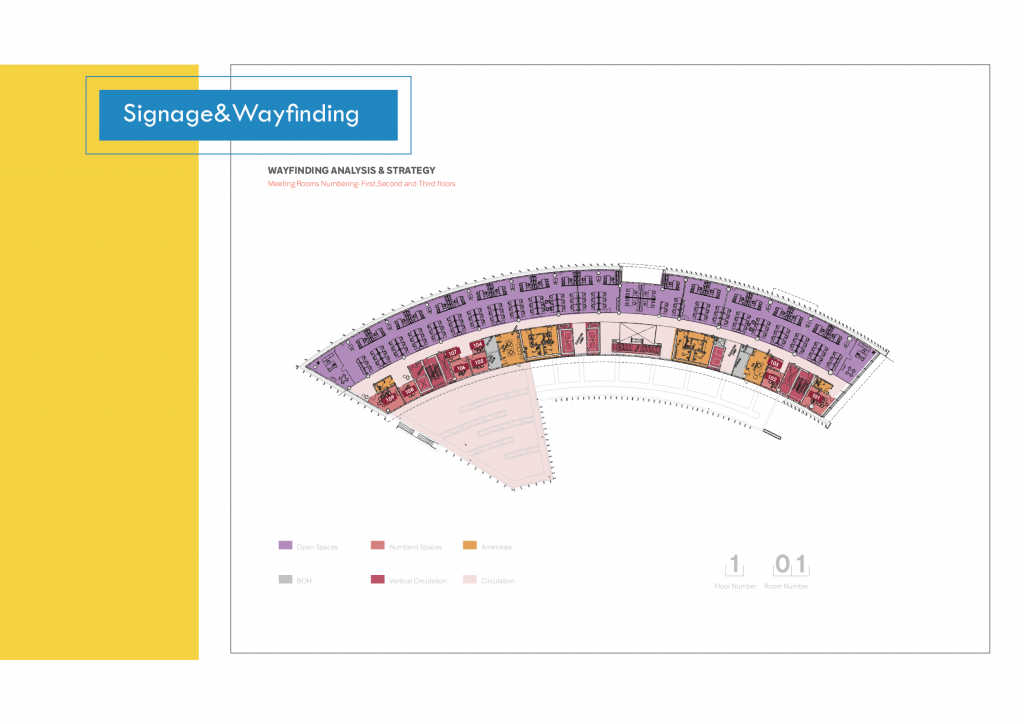The width and height of the screenshot is (1024, 724).
Task: Click the red Meeting Rooms Numbering subtitle
Action: [361, 184]
